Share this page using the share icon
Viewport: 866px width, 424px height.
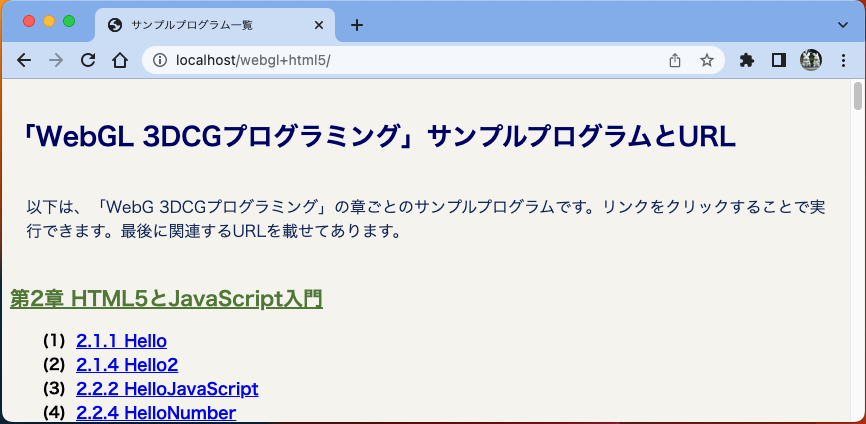click(675, 60)
